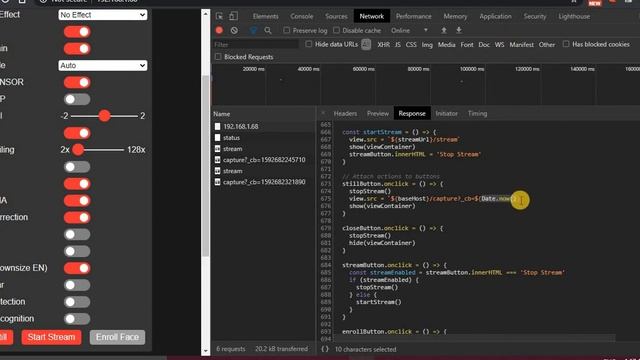
Task: Filter requests by XHR type
Action: point(383,44)
